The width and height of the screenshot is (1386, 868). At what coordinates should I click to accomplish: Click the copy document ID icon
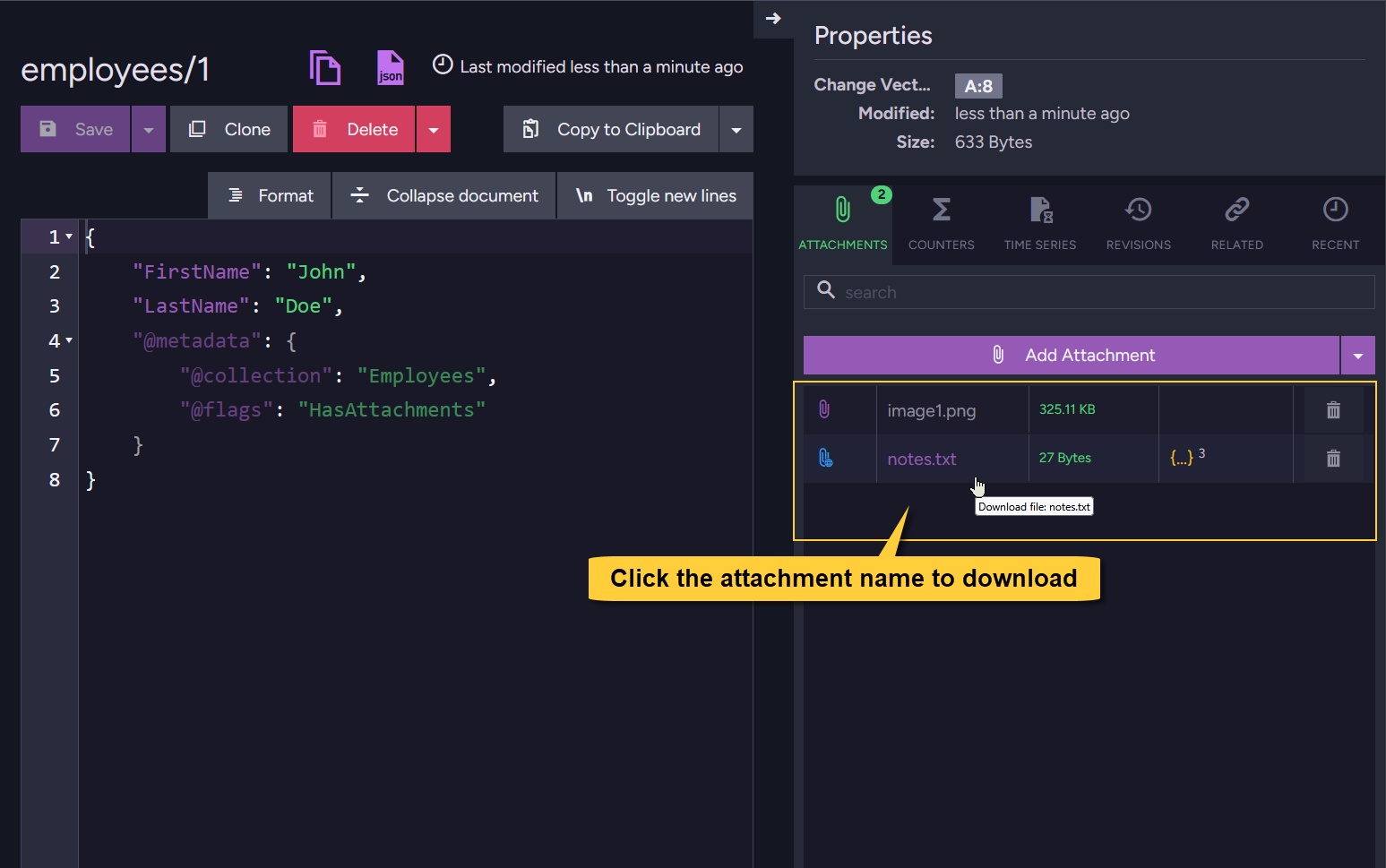[x=324, y=68]
